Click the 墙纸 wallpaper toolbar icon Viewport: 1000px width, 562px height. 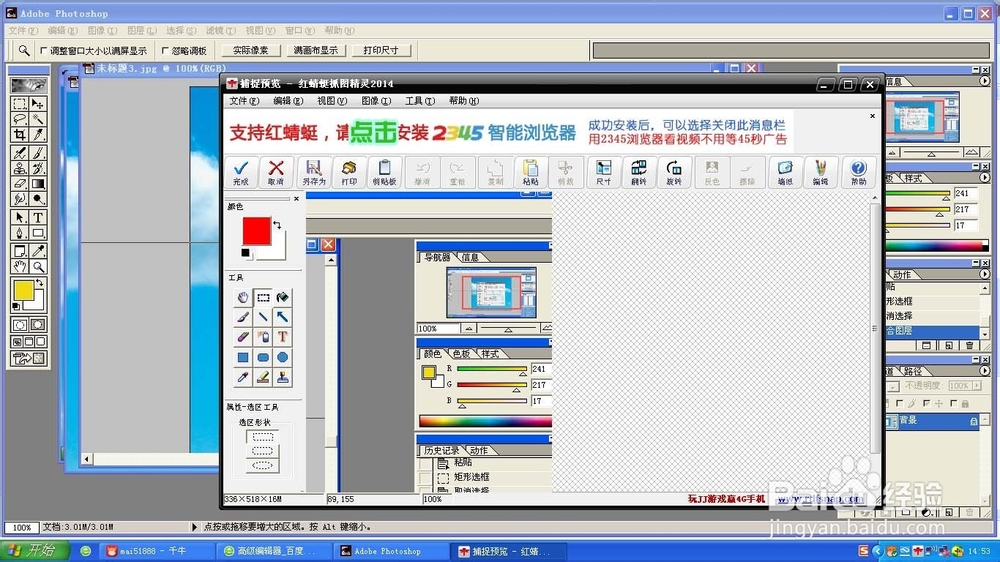(784, 172)
